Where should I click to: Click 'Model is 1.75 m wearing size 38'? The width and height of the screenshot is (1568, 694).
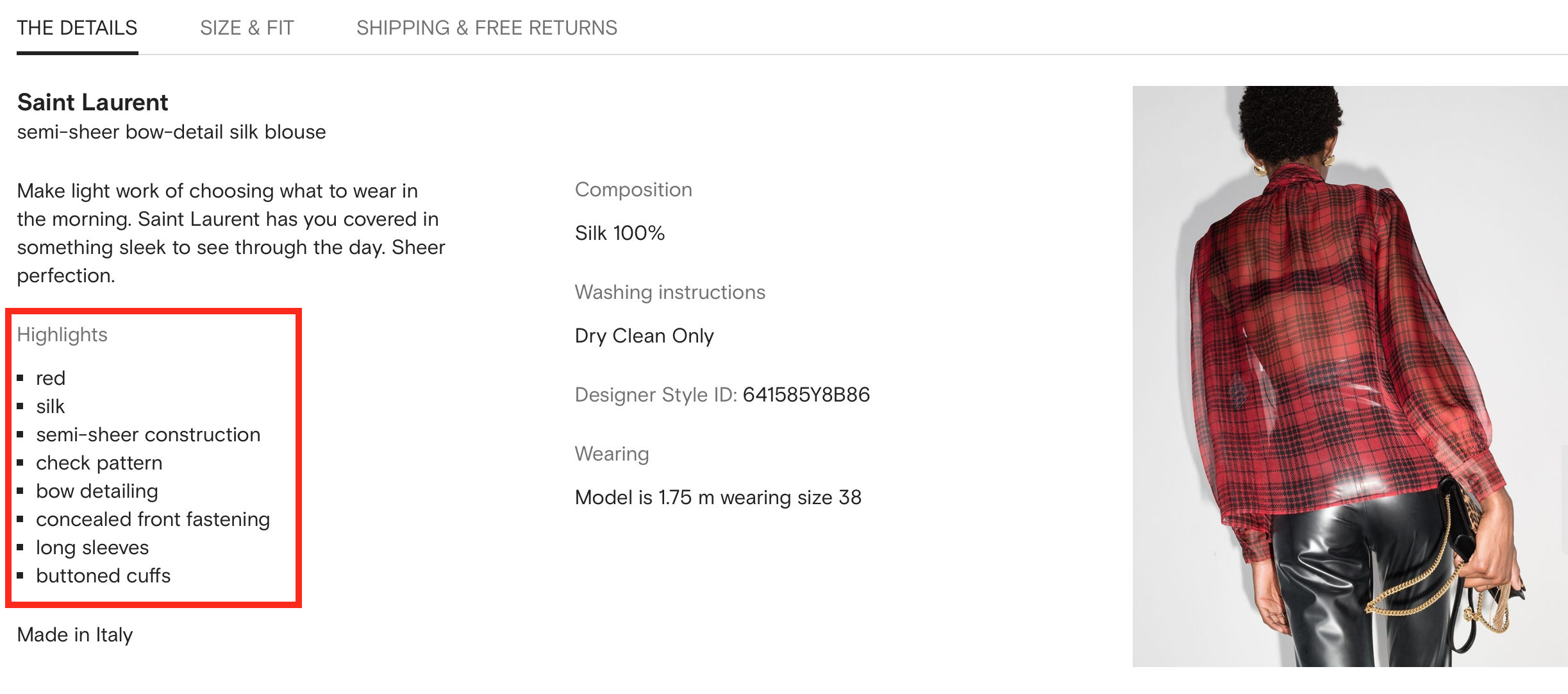pos(718,498)
